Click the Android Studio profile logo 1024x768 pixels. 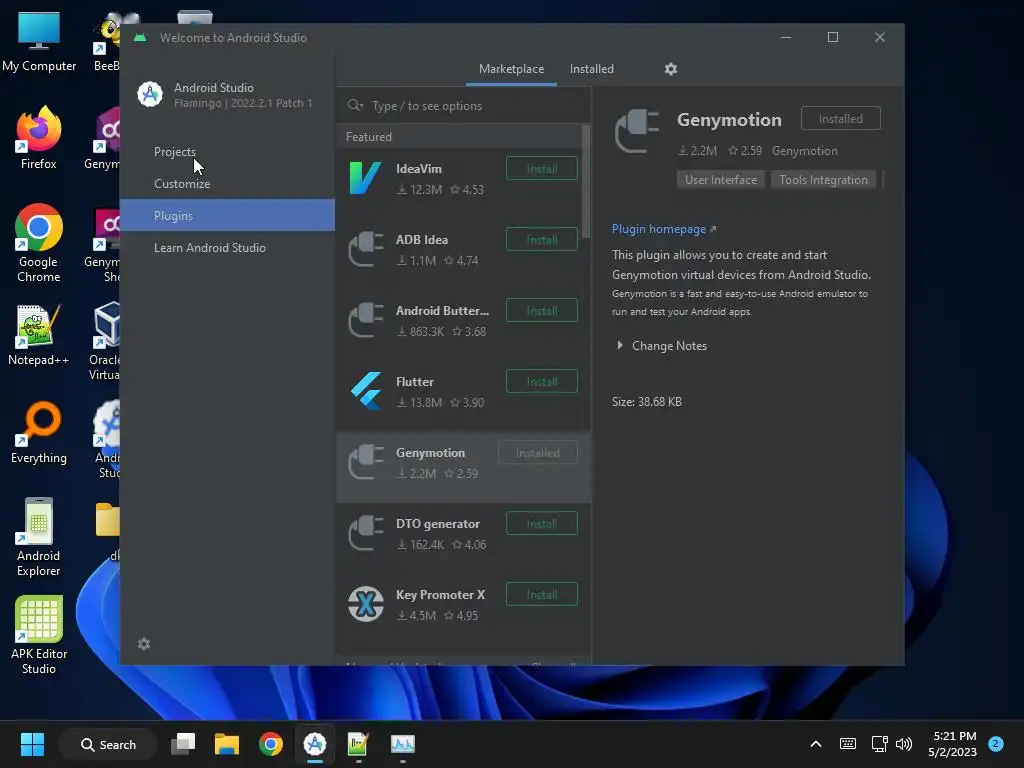pyautogui.click(x=150, y=95)
